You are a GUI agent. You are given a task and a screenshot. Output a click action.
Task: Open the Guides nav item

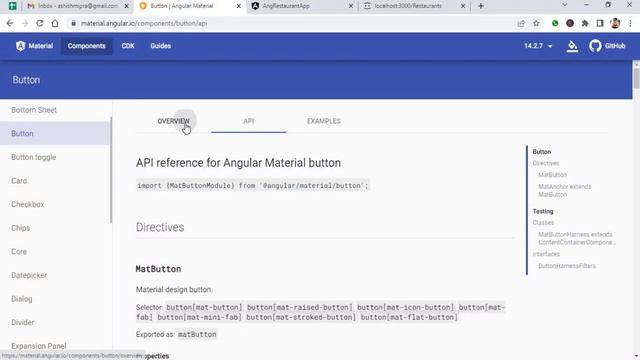point(160,46)
